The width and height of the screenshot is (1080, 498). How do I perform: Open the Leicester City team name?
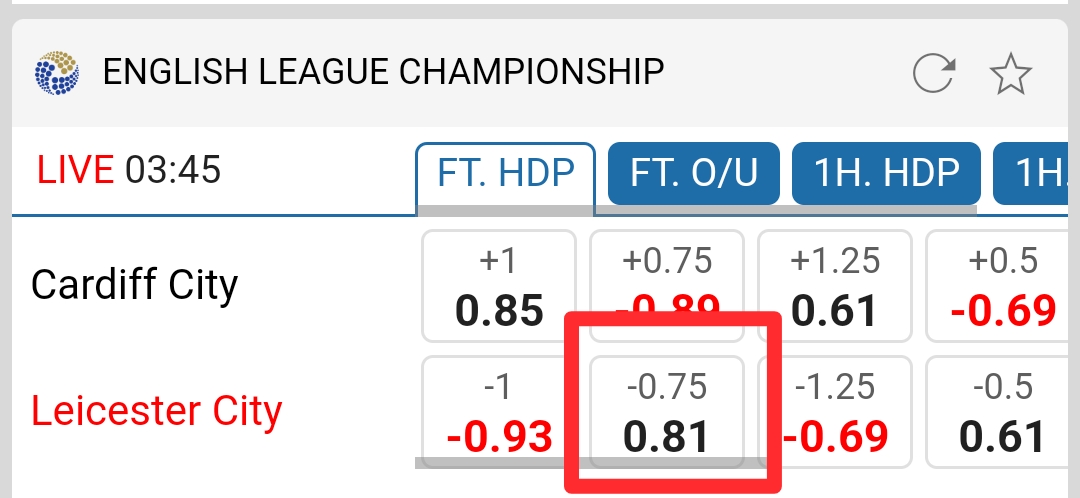click(156, 411)
